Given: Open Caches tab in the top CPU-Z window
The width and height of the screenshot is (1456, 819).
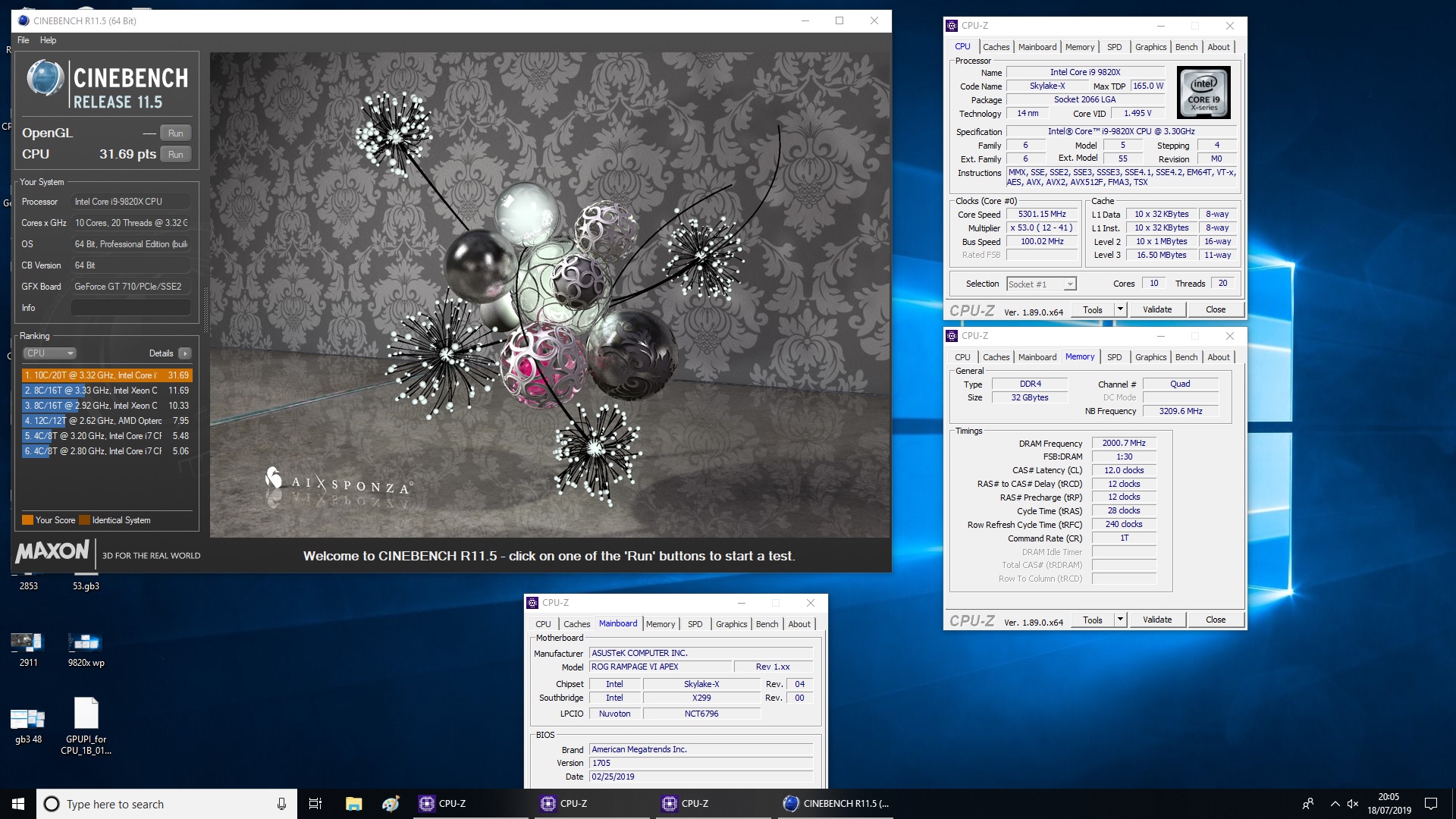Looking at the screenshot, I should pyautogui.click(x=996, y=47).
